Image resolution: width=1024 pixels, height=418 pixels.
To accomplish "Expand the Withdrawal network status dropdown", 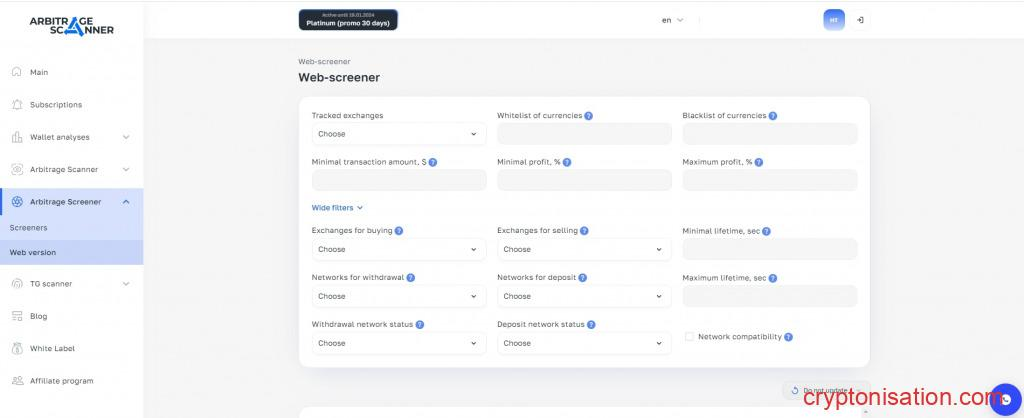I will [399, 343].
